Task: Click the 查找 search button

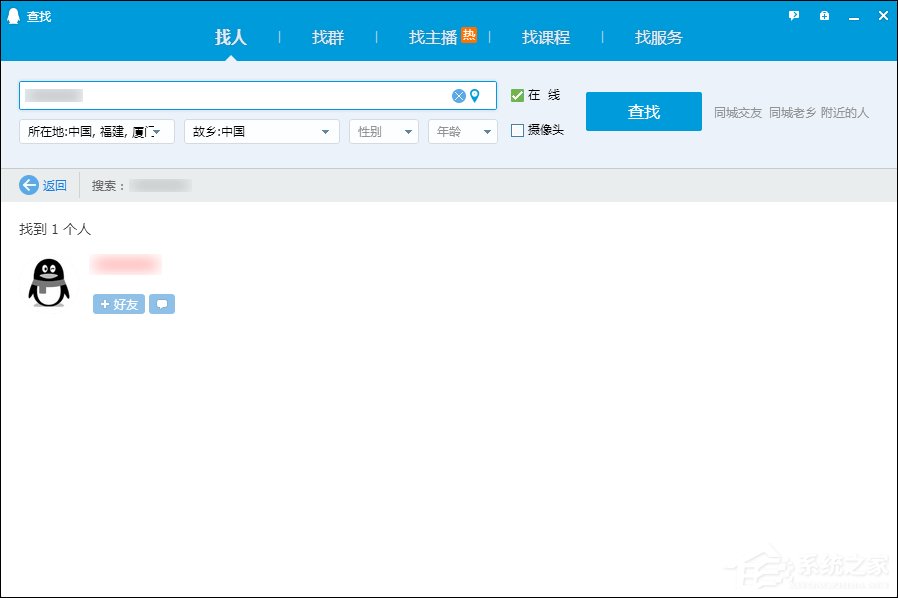Action: (x=643, y=111)
